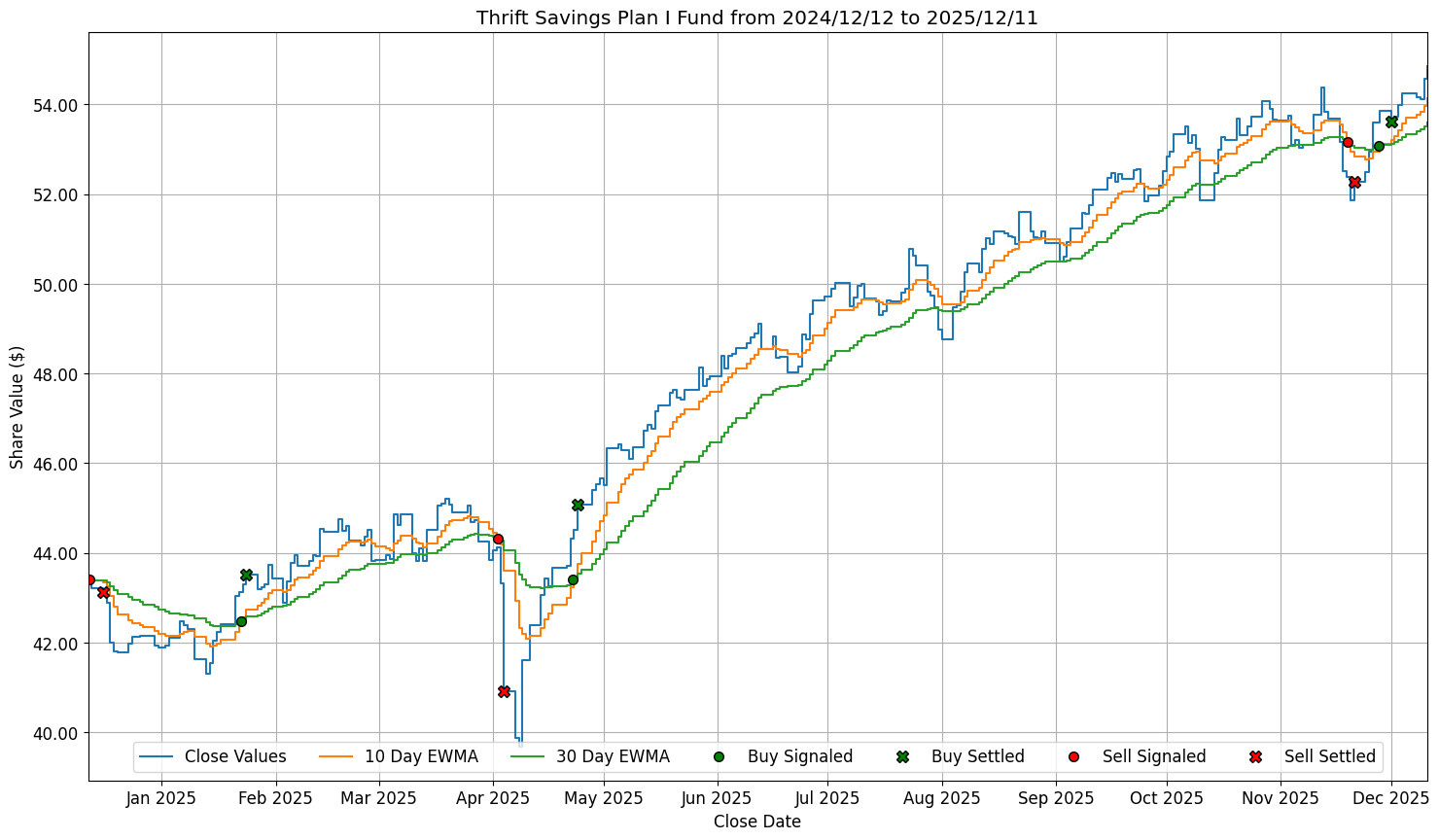The width and height of the screenshot is (1439, 840).
Task: Click the late January green buy settled X
Action: pyautogui.click(x=246, y=575)
